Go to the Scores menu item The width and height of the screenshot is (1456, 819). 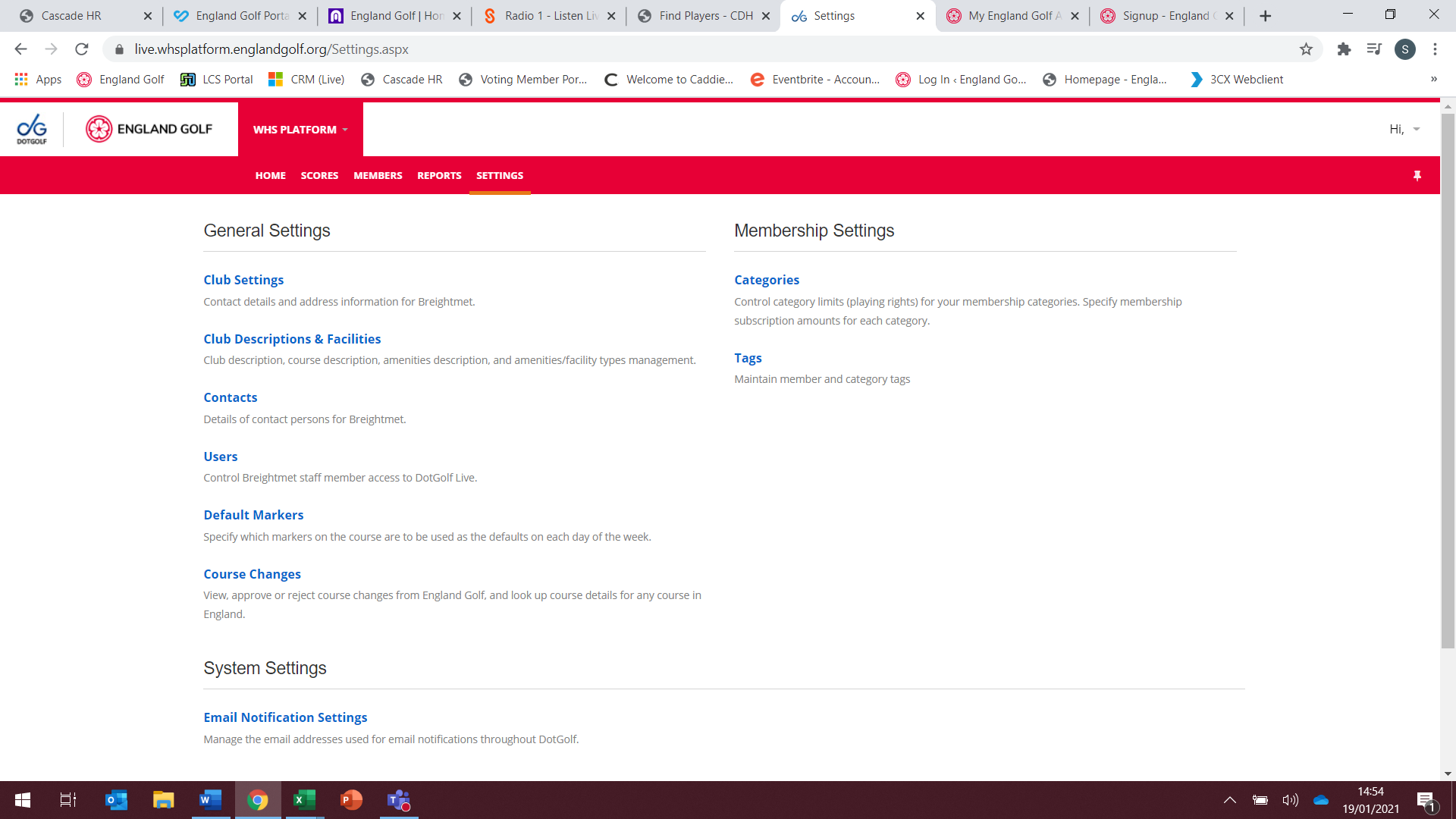click(x=319, y=176)
